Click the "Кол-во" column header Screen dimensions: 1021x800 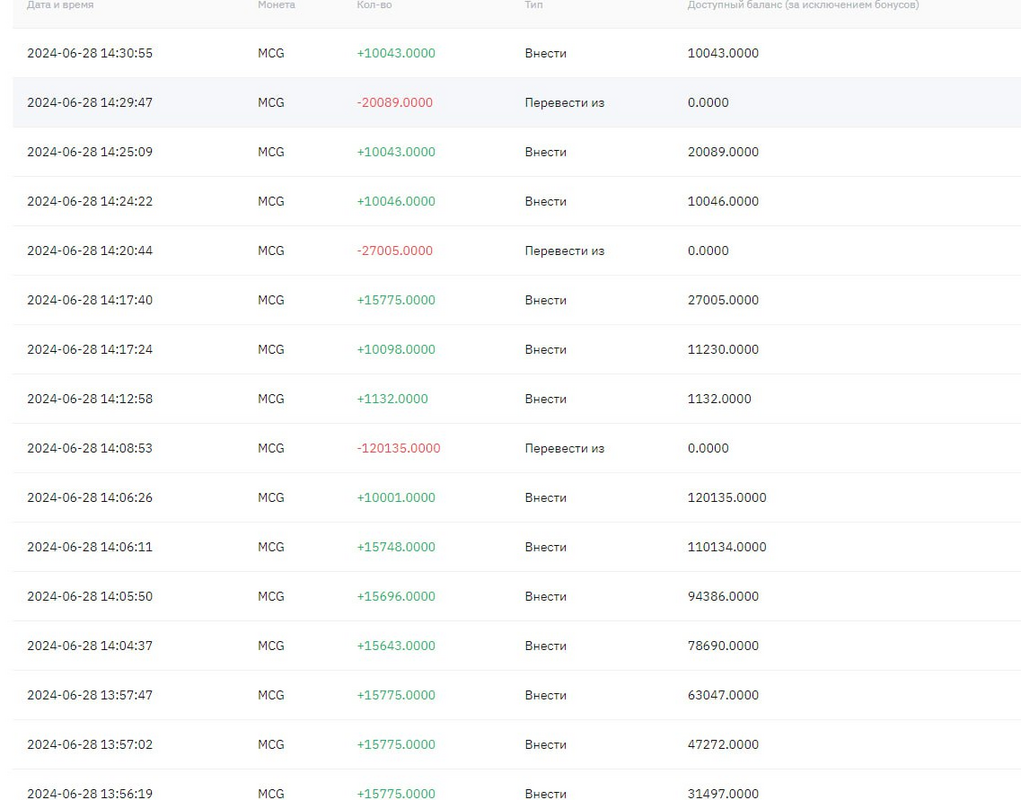point(374,5)
